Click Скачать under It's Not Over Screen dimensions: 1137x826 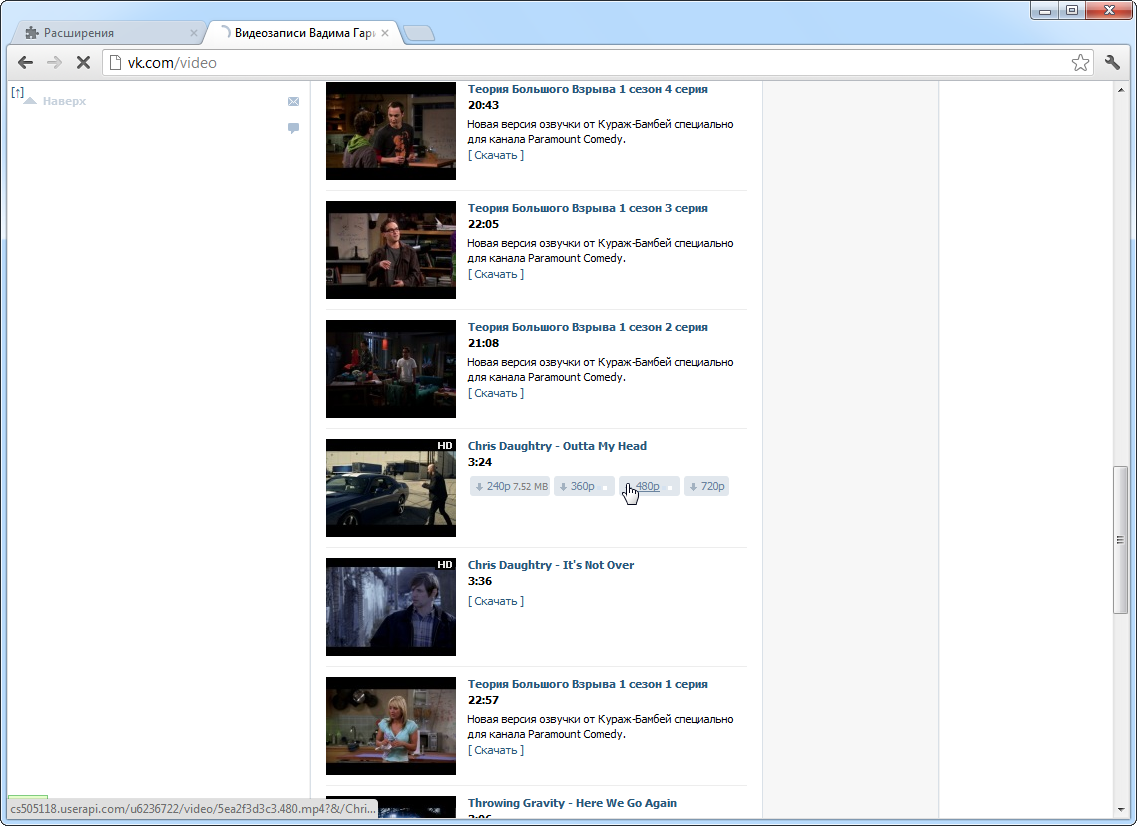(496, 601)
